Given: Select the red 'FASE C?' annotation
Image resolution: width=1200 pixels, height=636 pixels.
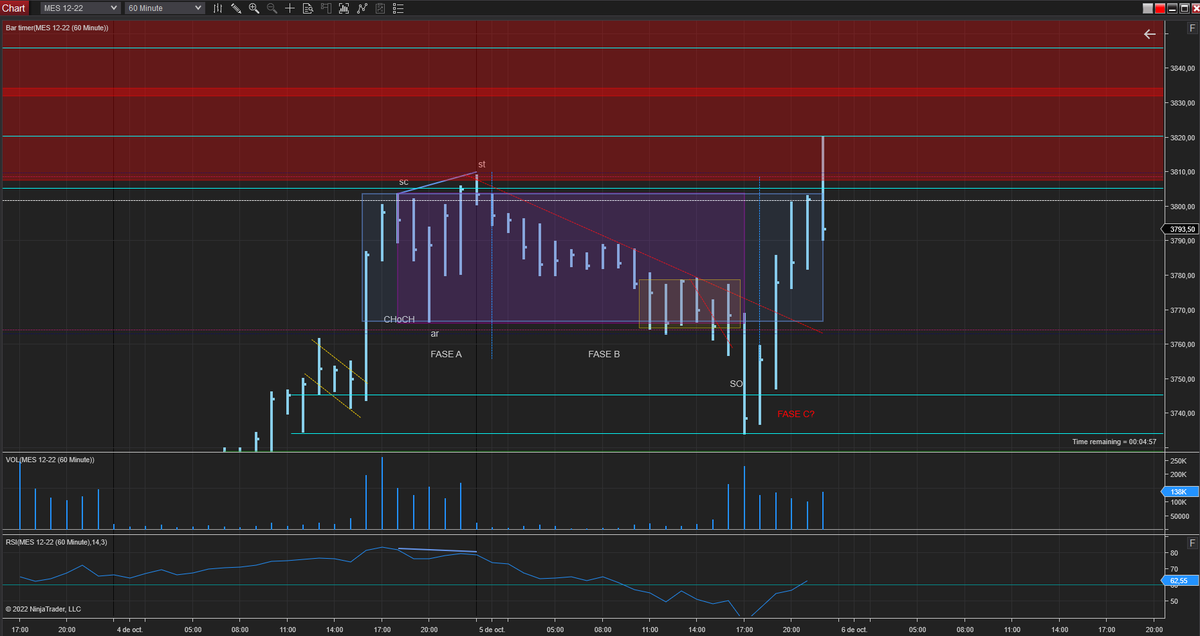Looking at the screenshot, I should pyautogui.click(x=796, y=413).
